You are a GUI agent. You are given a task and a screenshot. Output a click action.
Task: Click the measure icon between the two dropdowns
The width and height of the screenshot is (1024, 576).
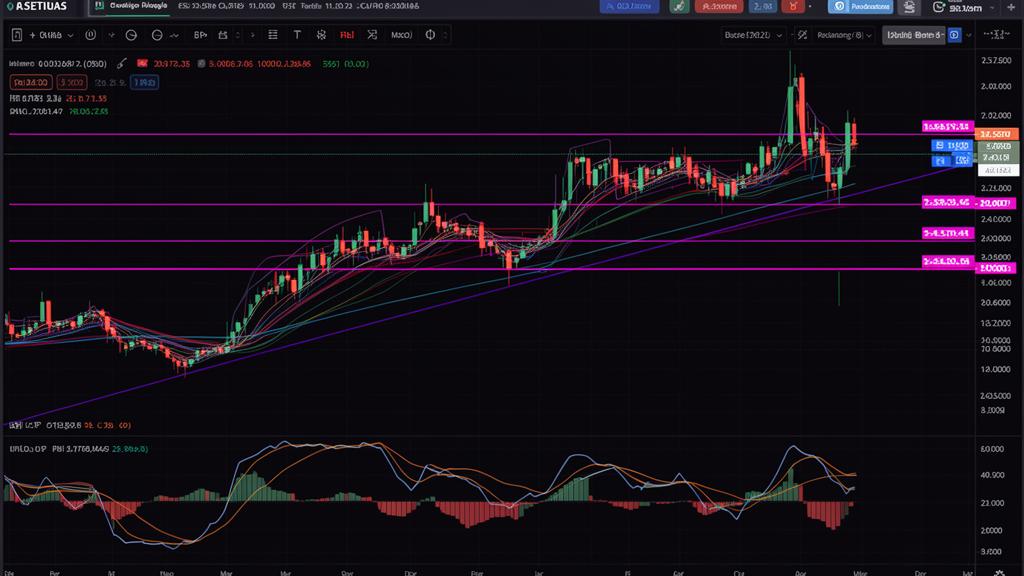pyautogui.click(x=802, y=35)
